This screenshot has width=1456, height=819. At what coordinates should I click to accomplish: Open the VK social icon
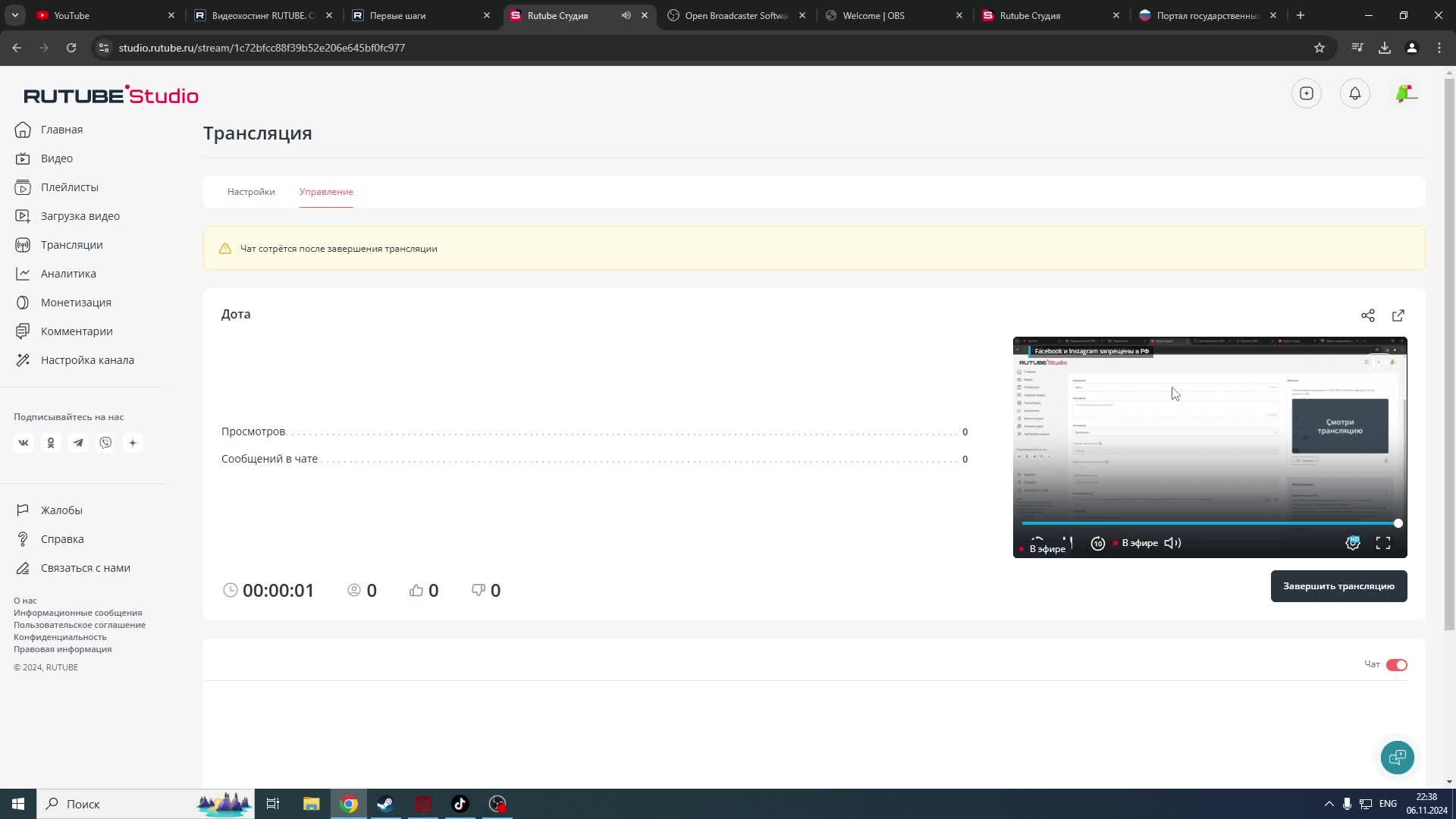coord(24,443)
